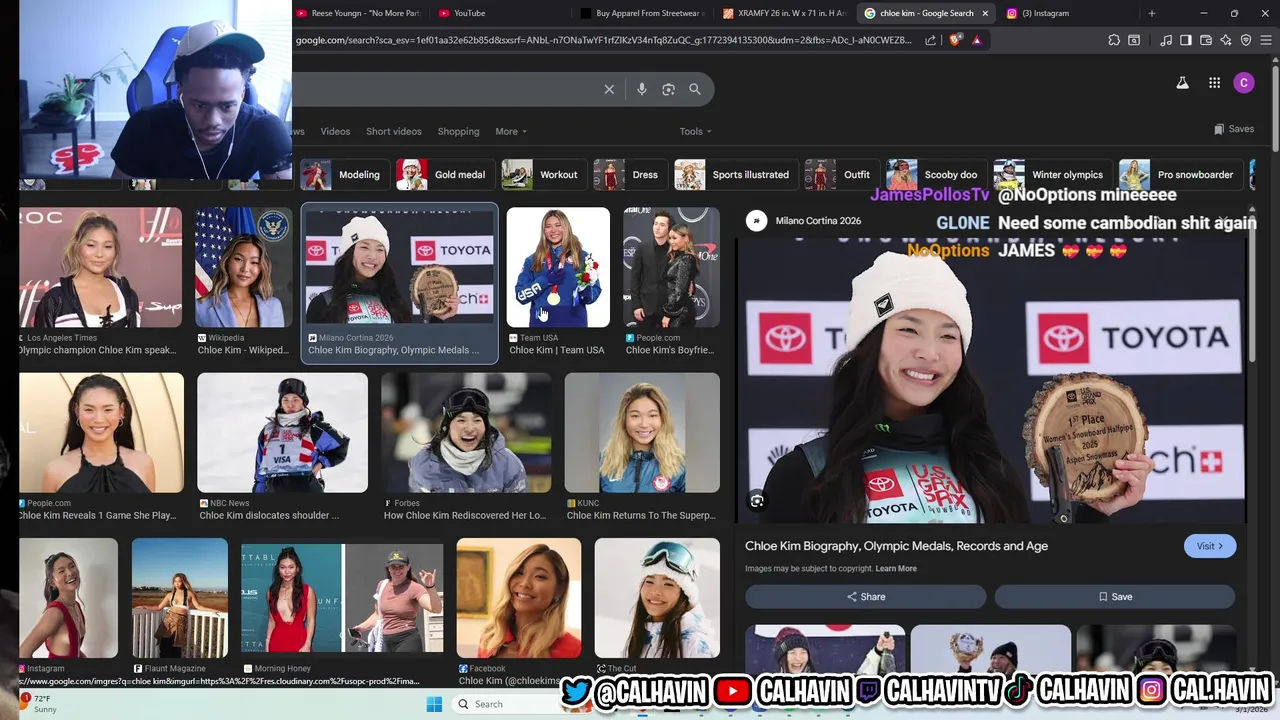Switch to the Shopping results tab
Viewport: 1280px width, 720px height.
coord(458,131)
